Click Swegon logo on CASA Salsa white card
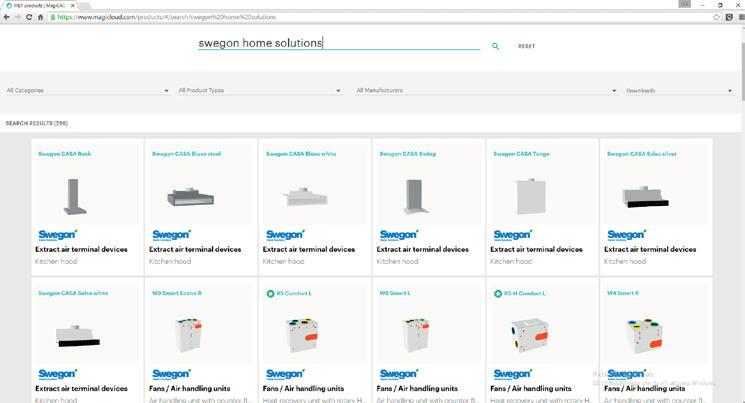 [x=57, y=374]
